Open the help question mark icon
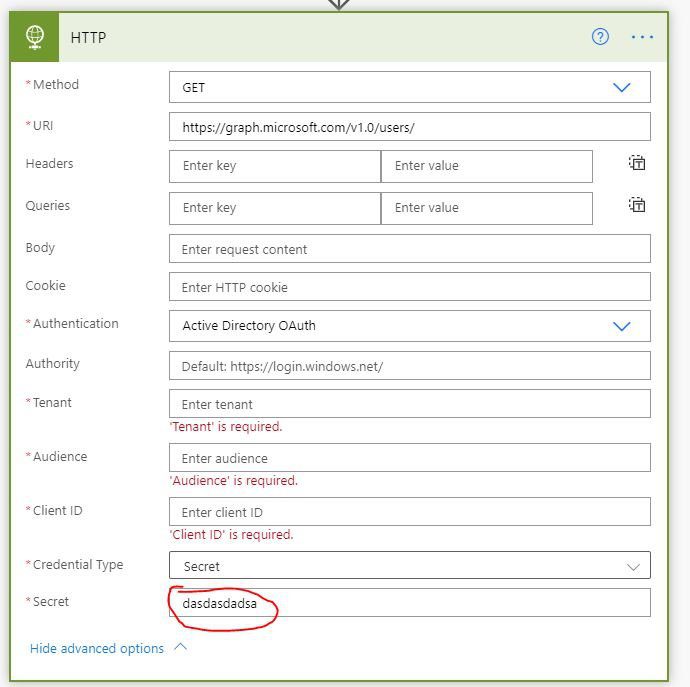This screenshot has height=687, width=690. 600,37
